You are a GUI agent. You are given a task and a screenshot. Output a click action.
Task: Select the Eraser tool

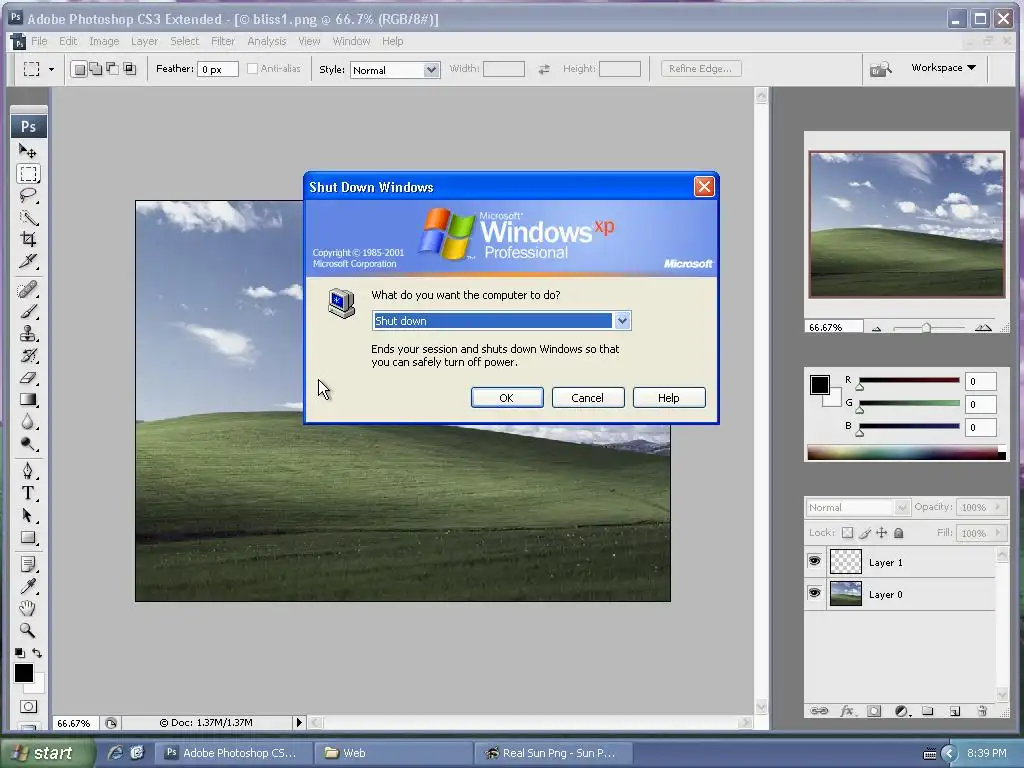(x=27, y=377)
